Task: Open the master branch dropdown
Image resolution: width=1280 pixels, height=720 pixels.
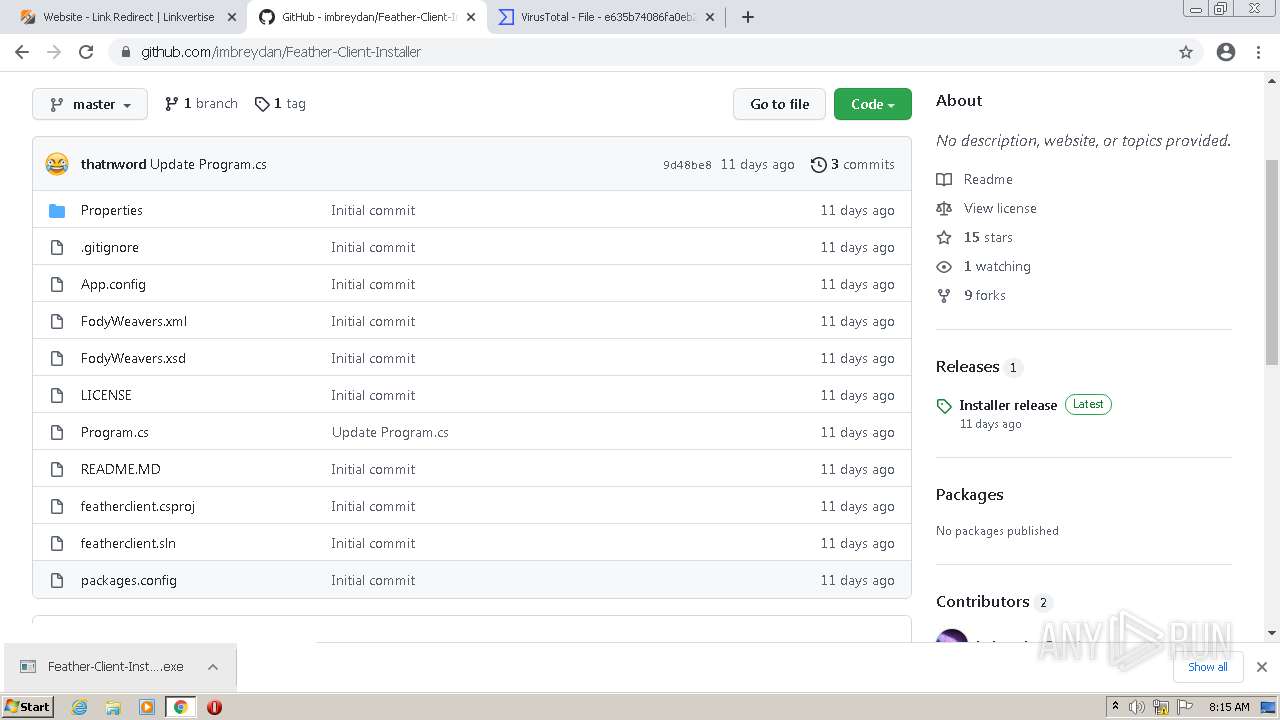Action: pyautogui.click(x=90, y=104)
